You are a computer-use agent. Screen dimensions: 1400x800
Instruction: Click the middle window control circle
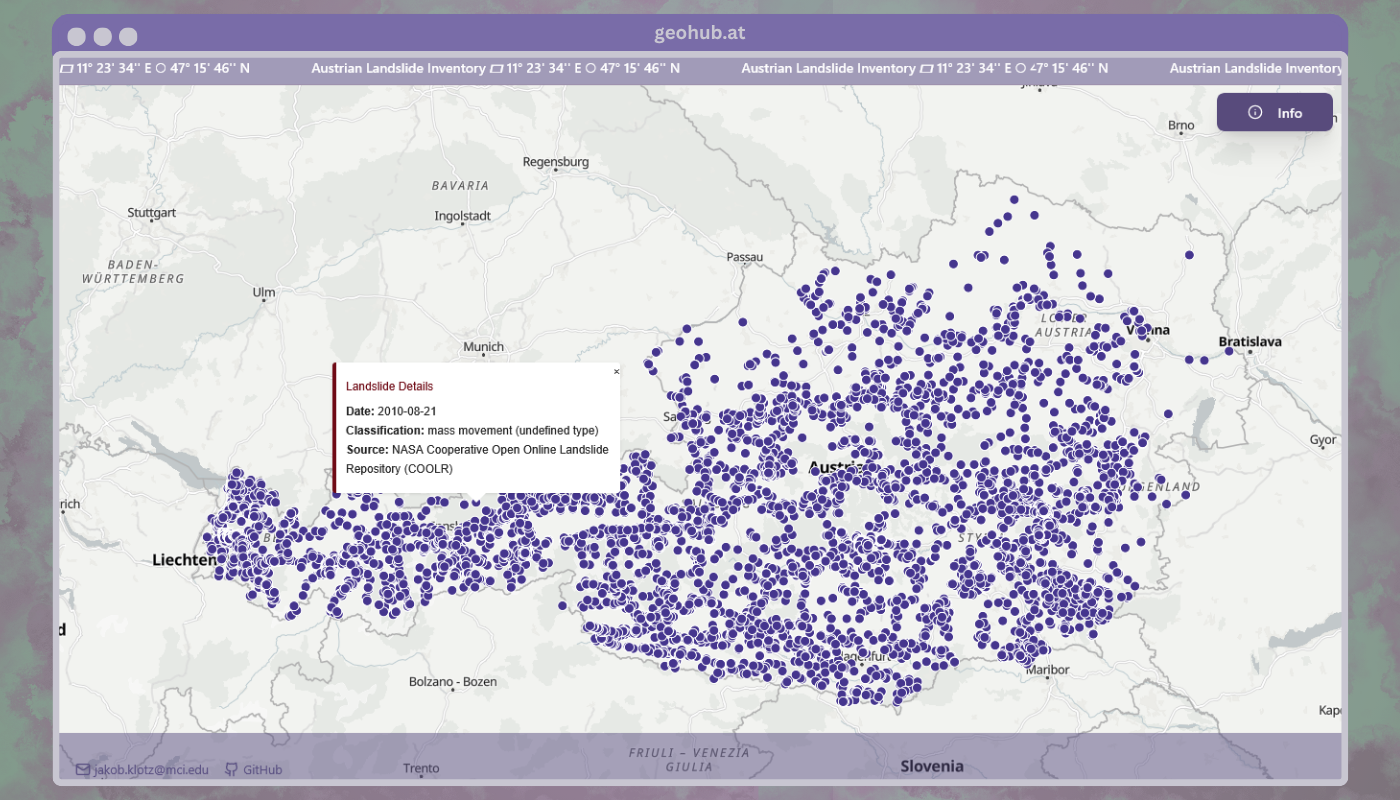[x=102, y=37]
